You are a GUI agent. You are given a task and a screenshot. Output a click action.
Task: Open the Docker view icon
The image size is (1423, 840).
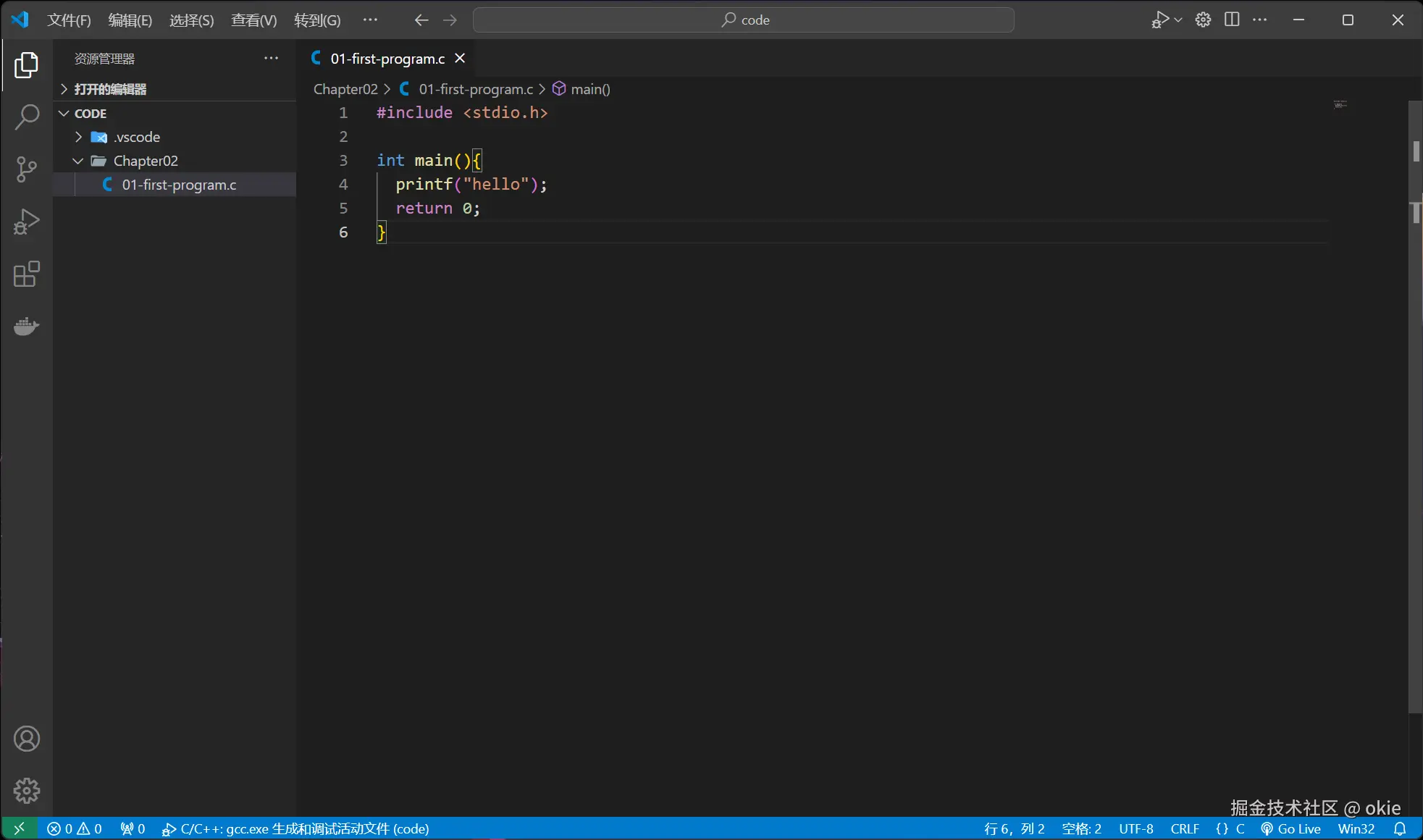click(x=27, y=327)
